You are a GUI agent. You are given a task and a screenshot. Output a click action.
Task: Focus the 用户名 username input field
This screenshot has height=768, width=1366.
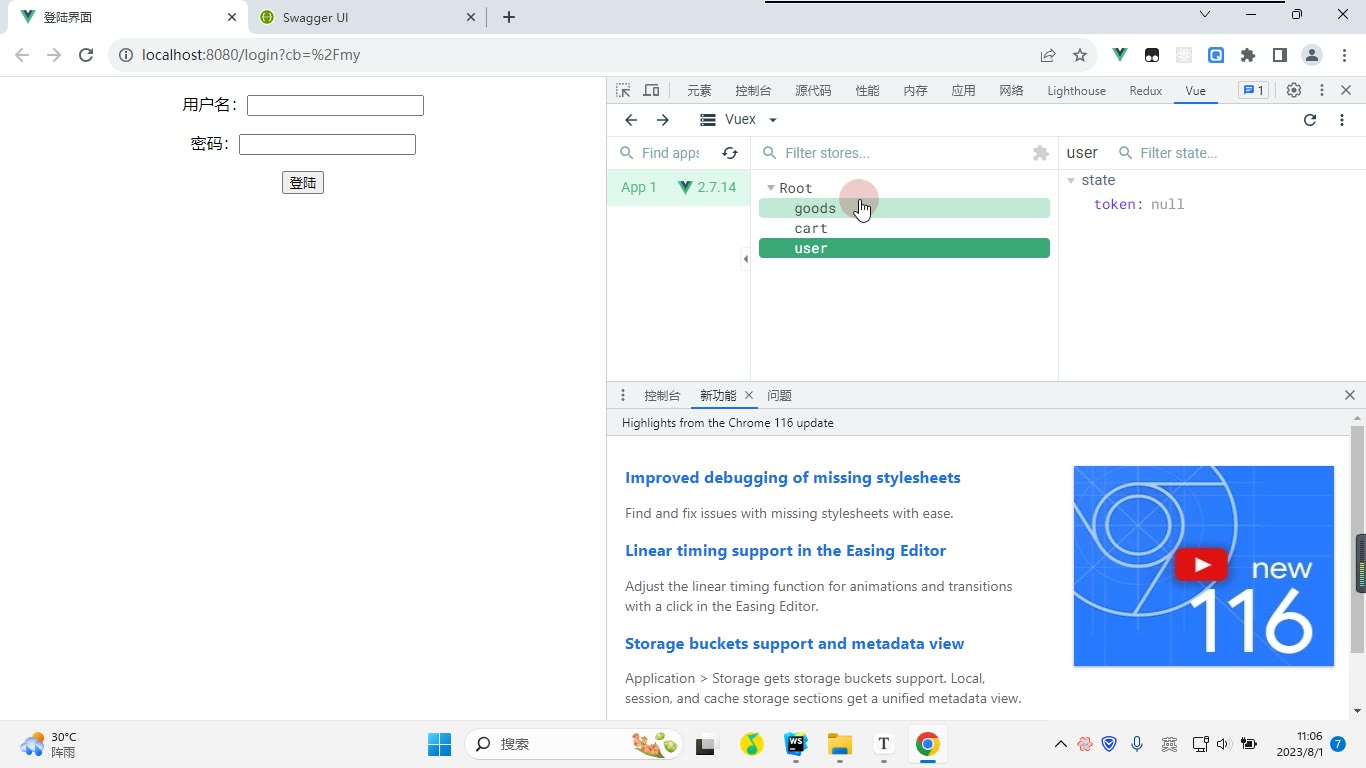(x=335, y=105)
